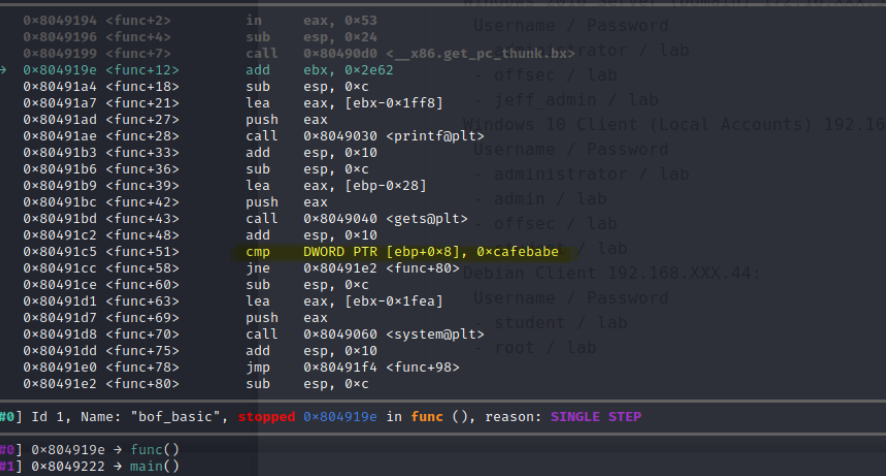Select the 'lea eax, [ebp-0x28]' instruction
886x476 pixels.
point(336,185)
